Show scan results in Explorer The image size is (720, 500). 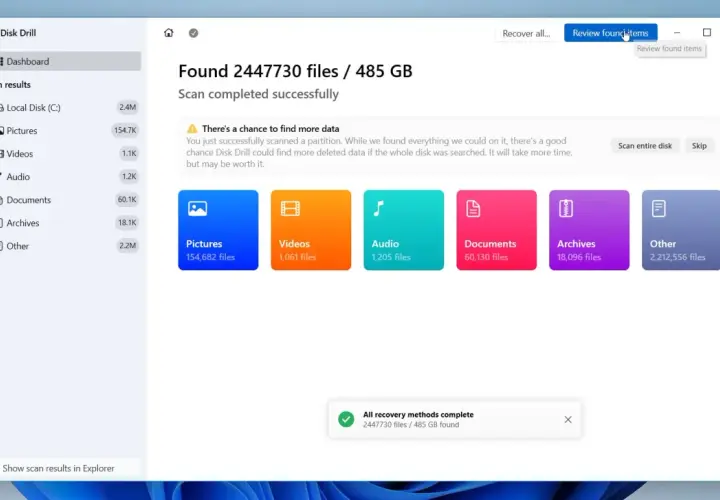click(58, 468)
